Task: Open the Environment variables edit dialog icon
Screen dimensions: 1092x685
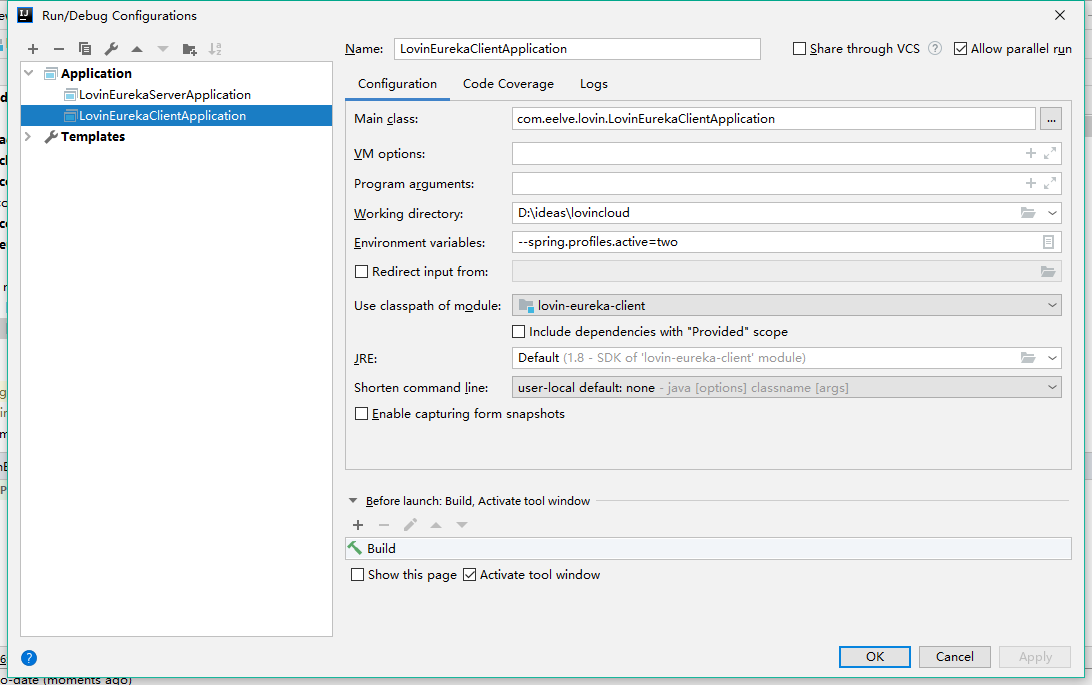Action: click(x=1049, y=242)
